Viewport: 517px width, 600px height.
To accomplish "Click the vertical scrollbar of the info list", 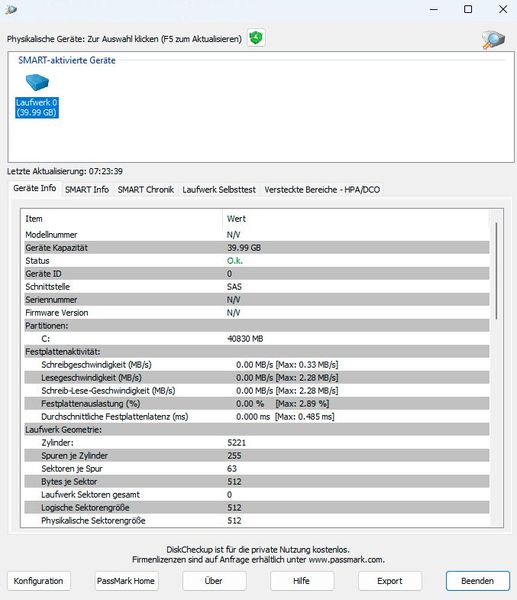I will coord(496,271).
